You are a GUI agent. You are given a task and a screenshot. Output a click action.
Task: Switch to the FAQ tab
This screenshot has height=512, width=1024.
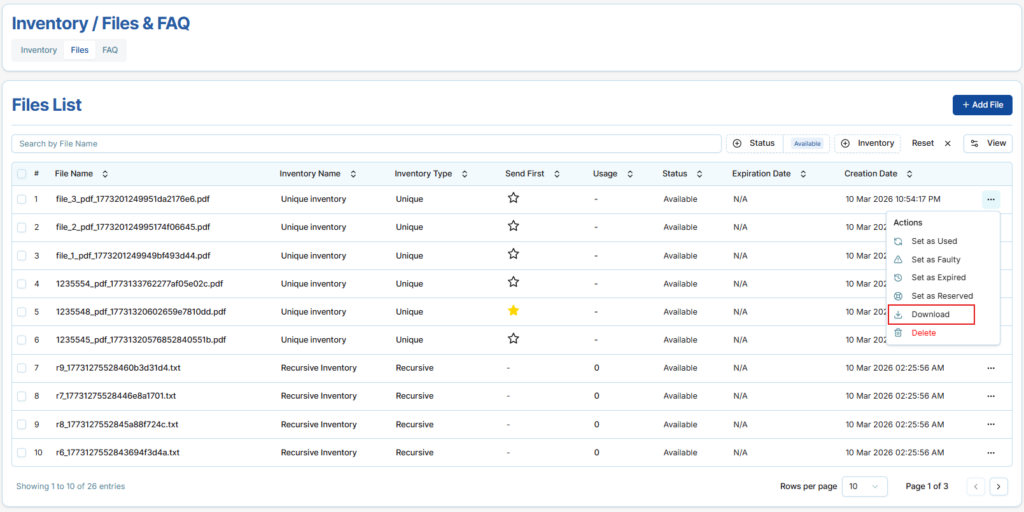click(110, 50)
